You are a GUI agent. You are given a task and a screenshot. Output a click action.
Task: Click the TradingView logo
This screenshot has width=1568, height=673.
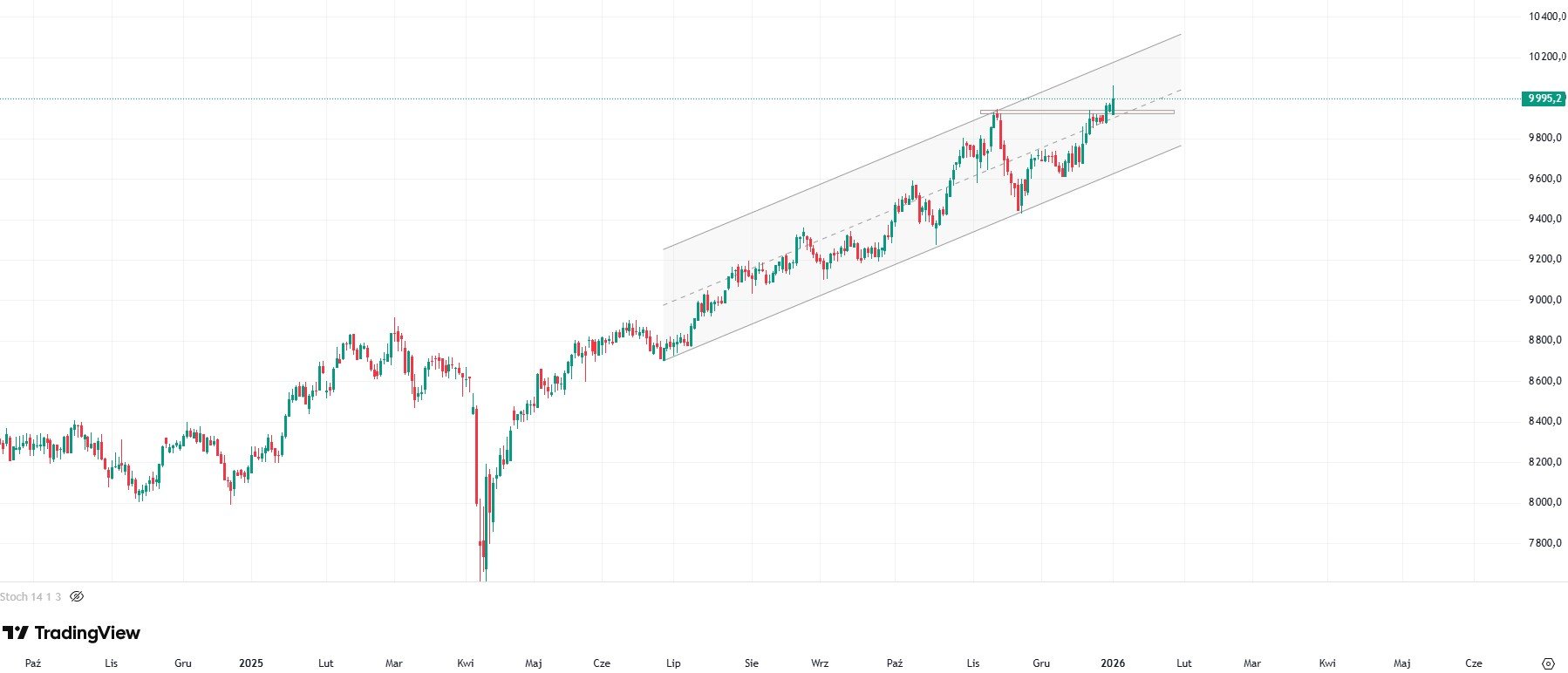[x=72, y=633]
